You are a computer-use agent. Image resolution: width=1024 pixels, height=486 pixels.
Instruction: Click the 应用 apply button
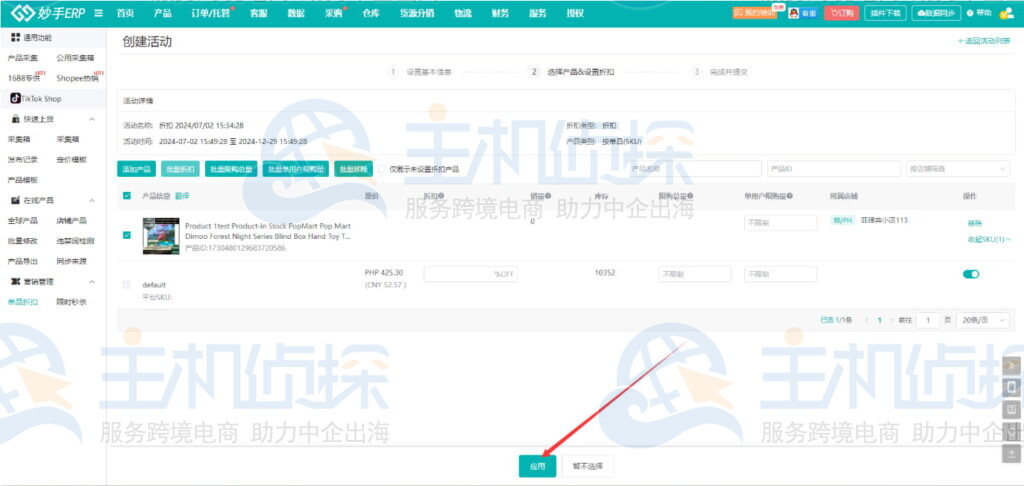(x=537, y=466)
